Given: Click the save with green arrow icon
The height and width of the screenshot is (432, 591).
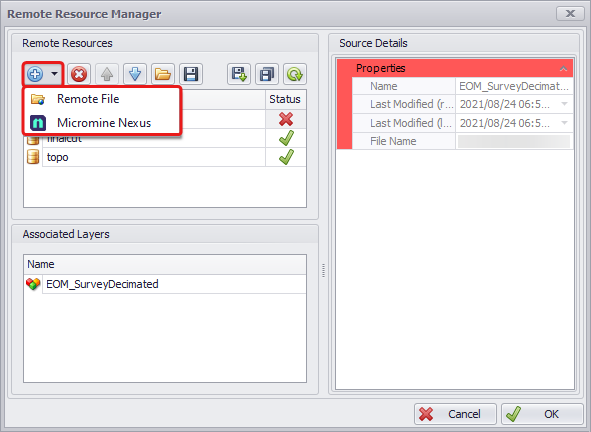Looking at the screenshot, I should point(239,74).
